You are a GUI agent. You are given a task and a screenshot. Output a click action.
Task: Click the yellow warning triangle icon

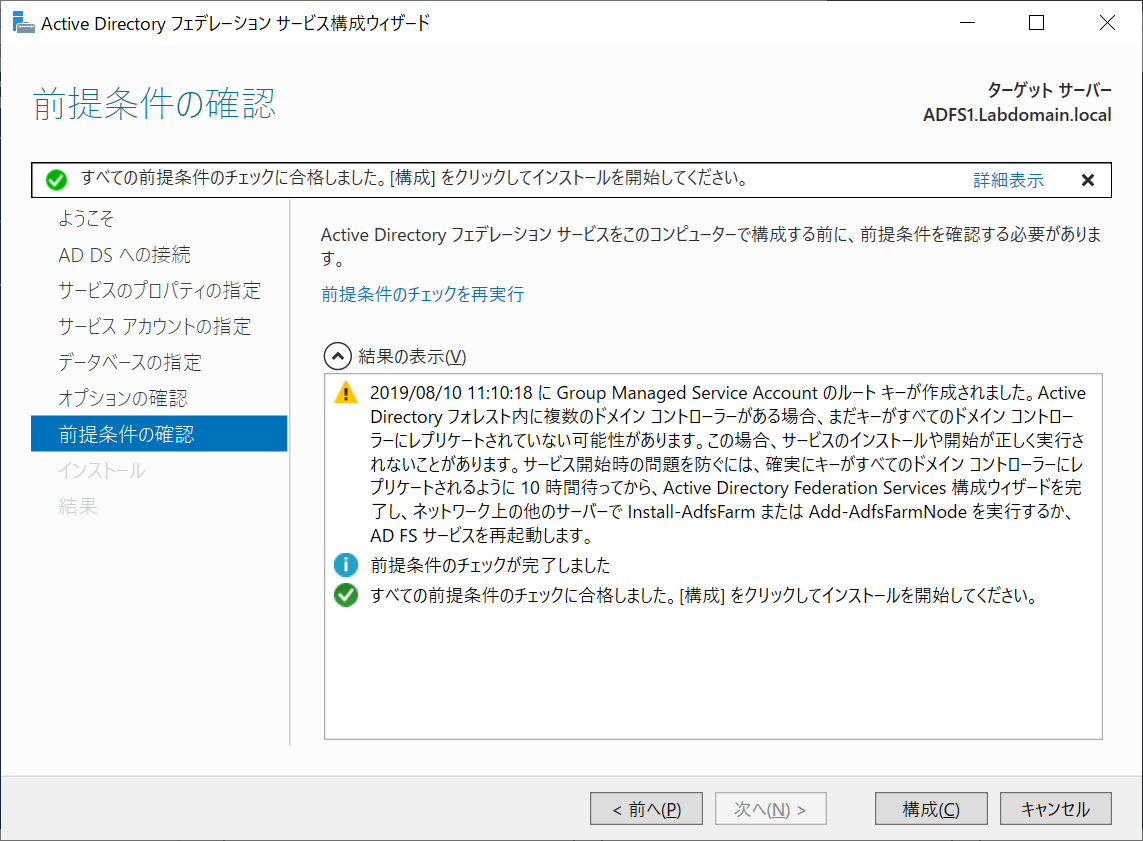[x=346, y=392]
